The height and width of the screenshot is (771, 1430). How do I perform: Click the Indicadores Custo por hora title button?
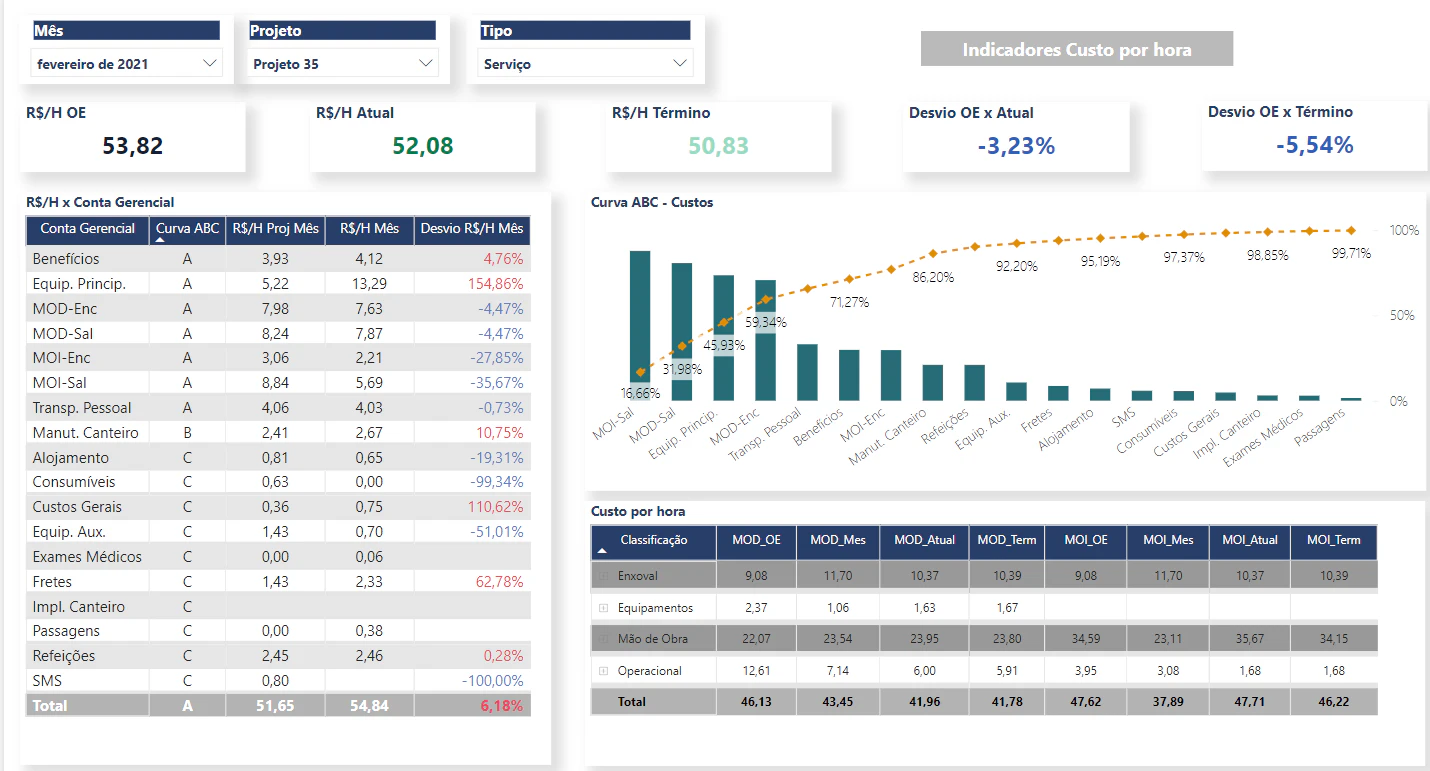click(1077, 49)
